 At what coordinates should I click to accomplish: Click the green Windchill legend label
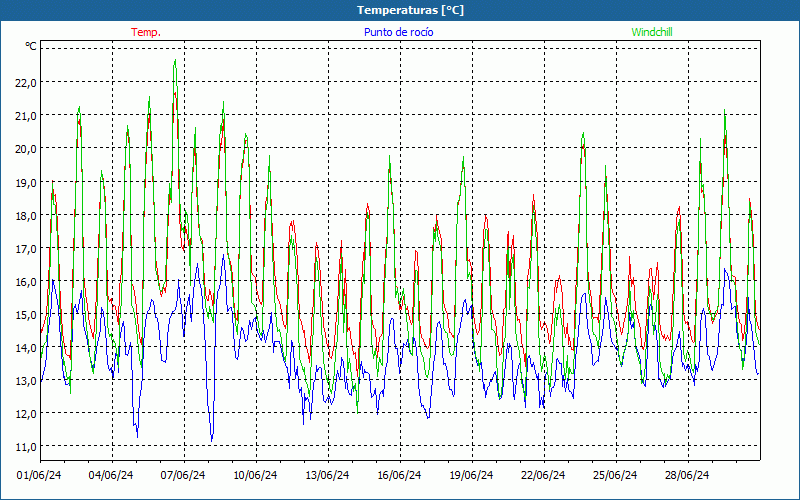[x=652, y=32]
